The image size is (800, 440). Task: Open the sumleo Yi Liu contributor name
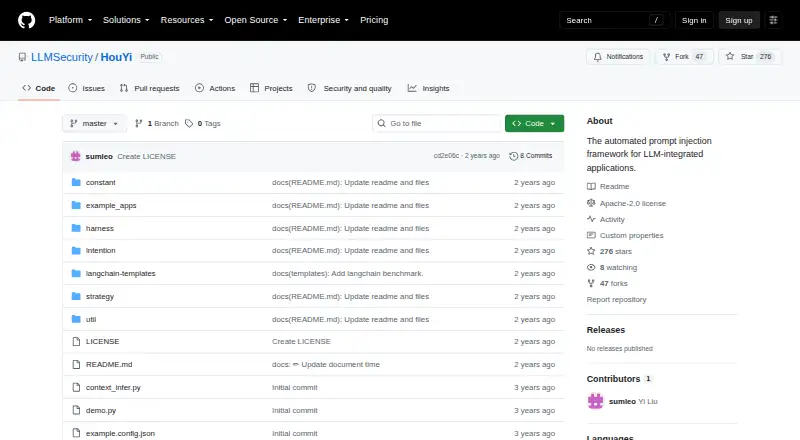click(633, 402)
